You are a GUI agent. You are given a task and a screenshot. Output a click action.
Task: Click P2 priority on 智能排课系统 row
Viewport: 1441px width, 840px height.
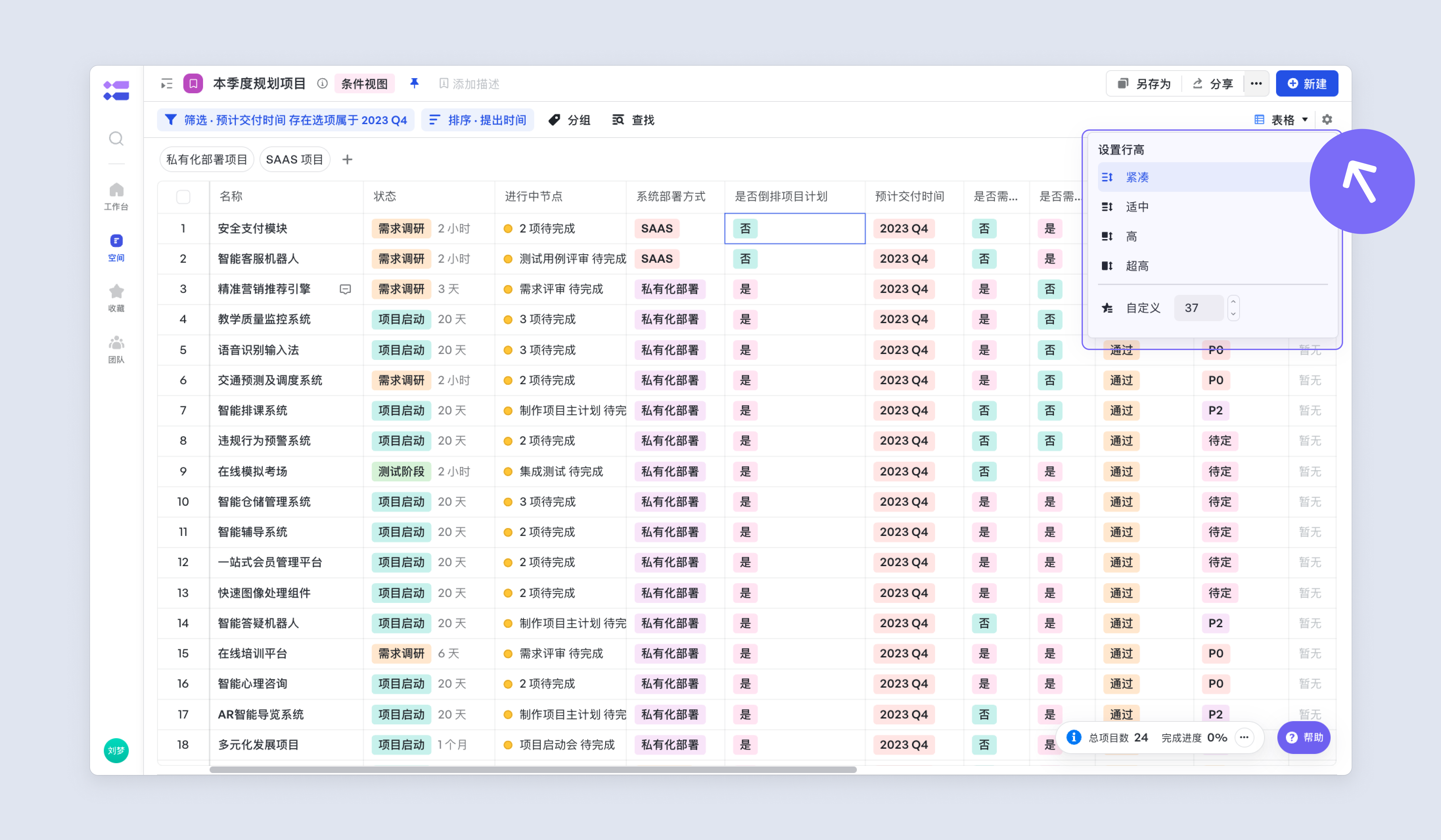coord(1215,411)
